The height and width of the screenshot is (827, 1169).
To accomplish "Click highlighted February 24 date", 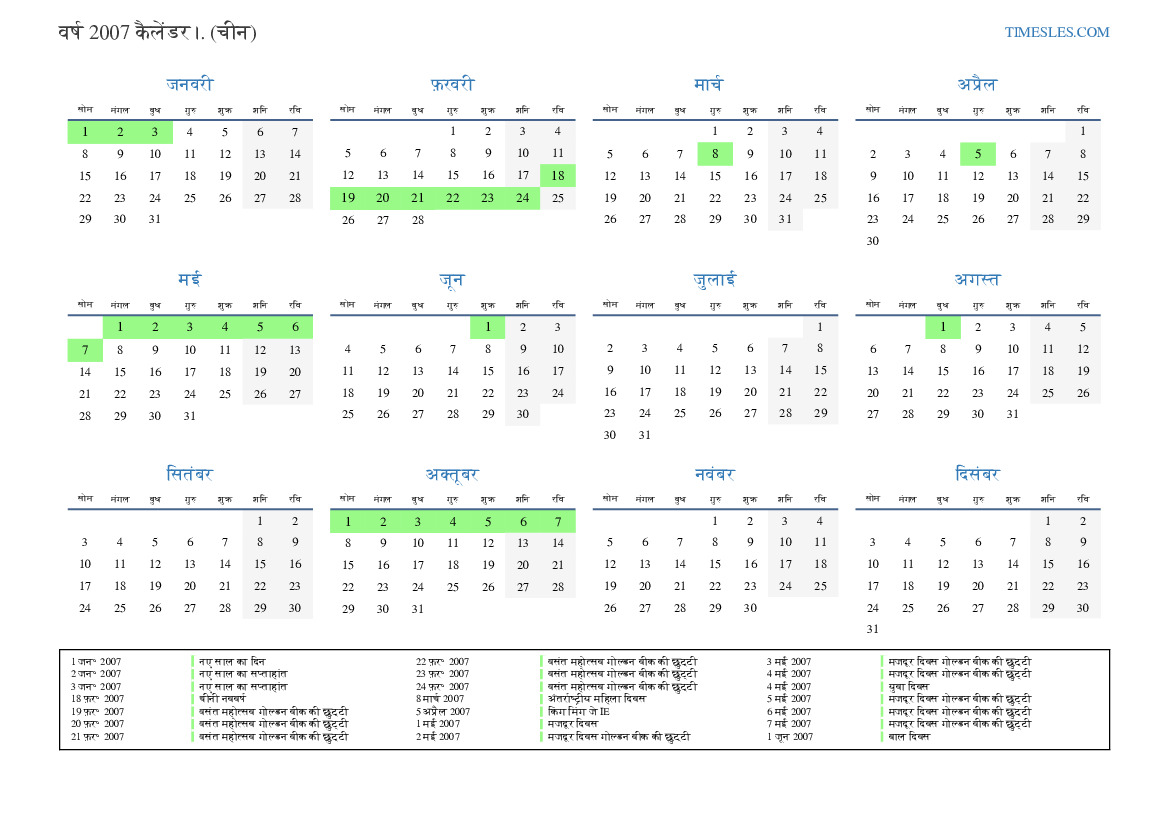I will tap(523, 198).
